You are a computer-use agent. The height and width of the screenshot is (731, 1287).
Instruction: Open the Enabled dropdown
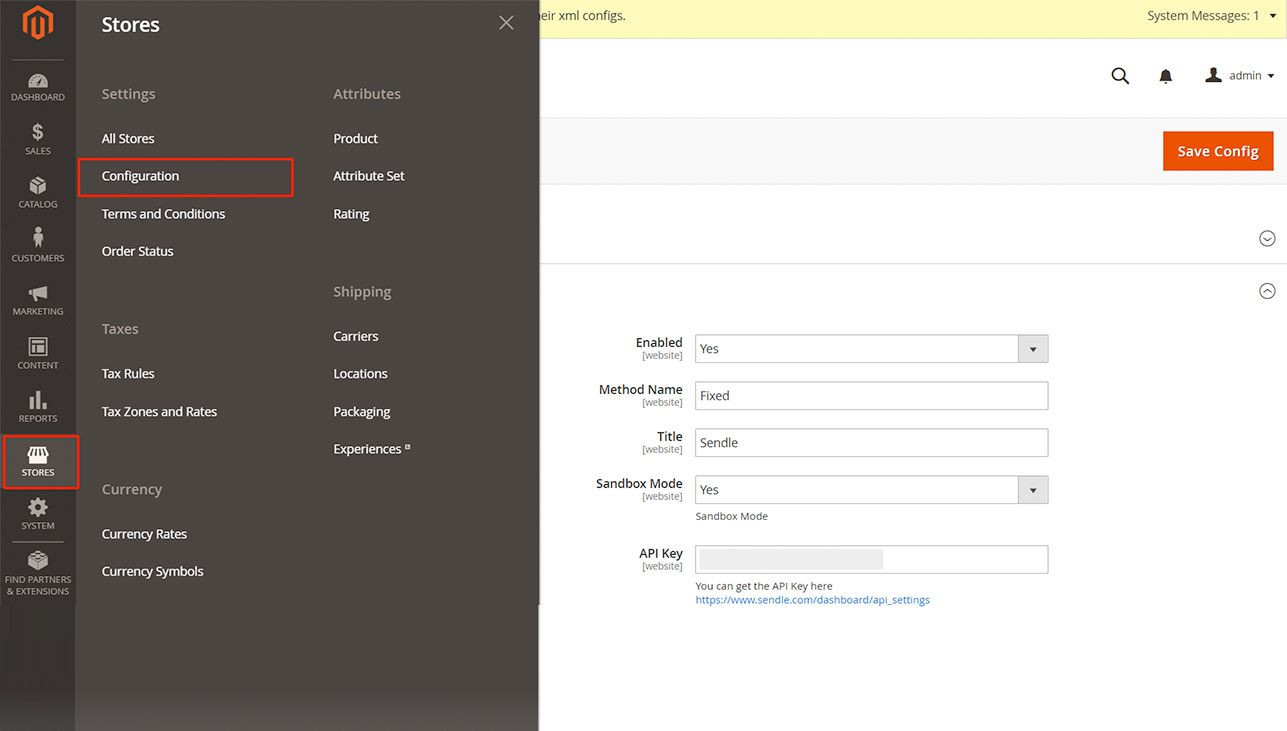[871, 349]
